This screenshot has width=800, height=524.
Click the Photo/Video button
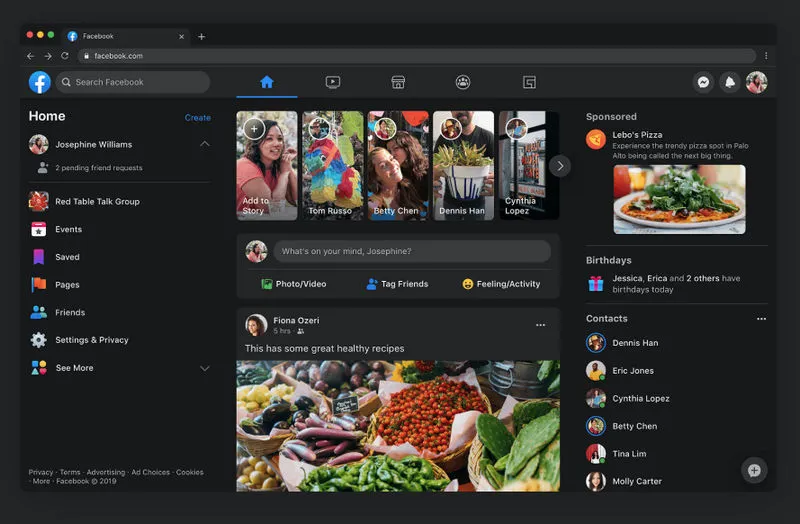(x=293, y=284)
